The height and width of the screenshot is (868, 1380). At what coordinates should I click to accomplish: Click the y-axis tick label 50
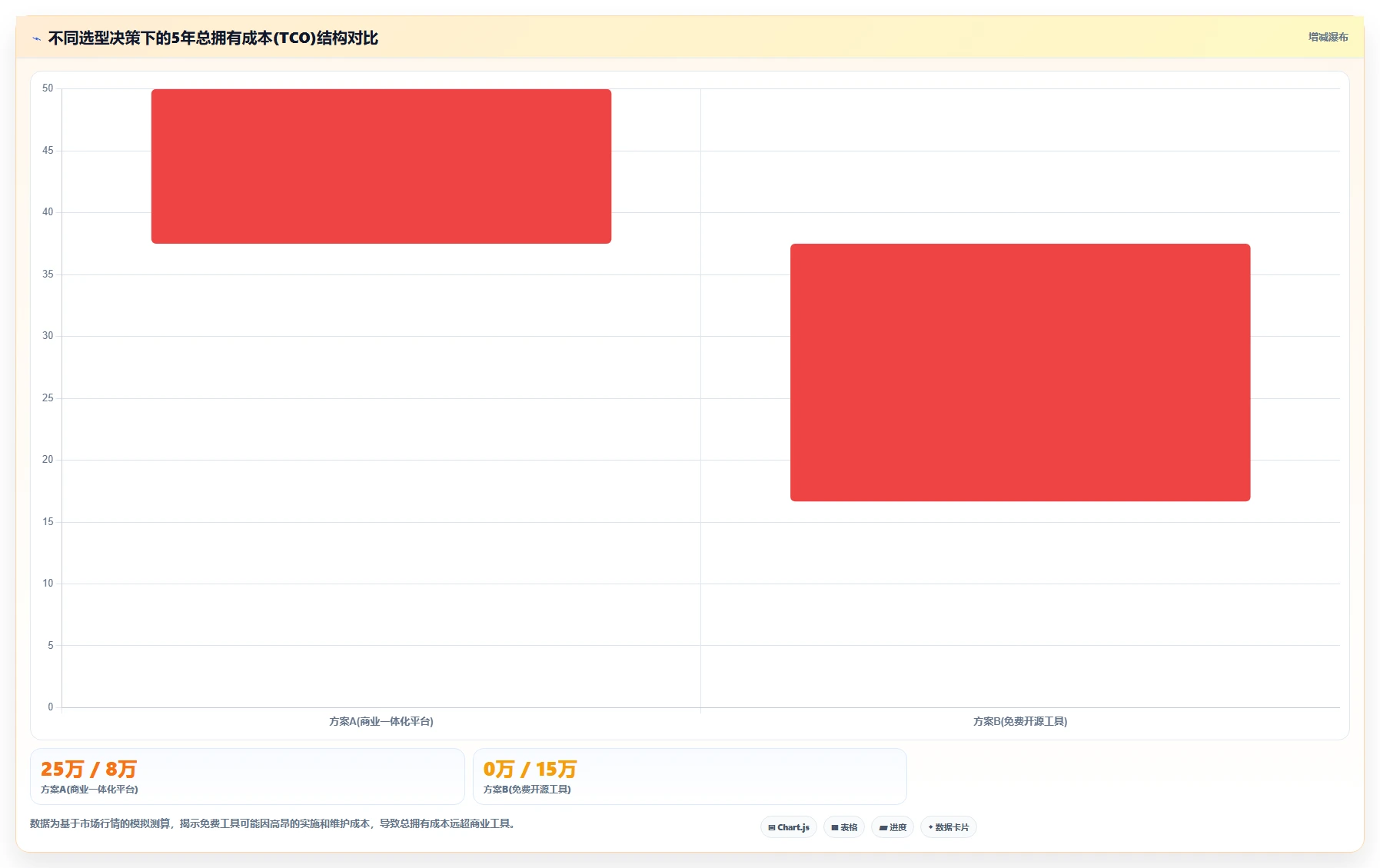tap(48, 88)
